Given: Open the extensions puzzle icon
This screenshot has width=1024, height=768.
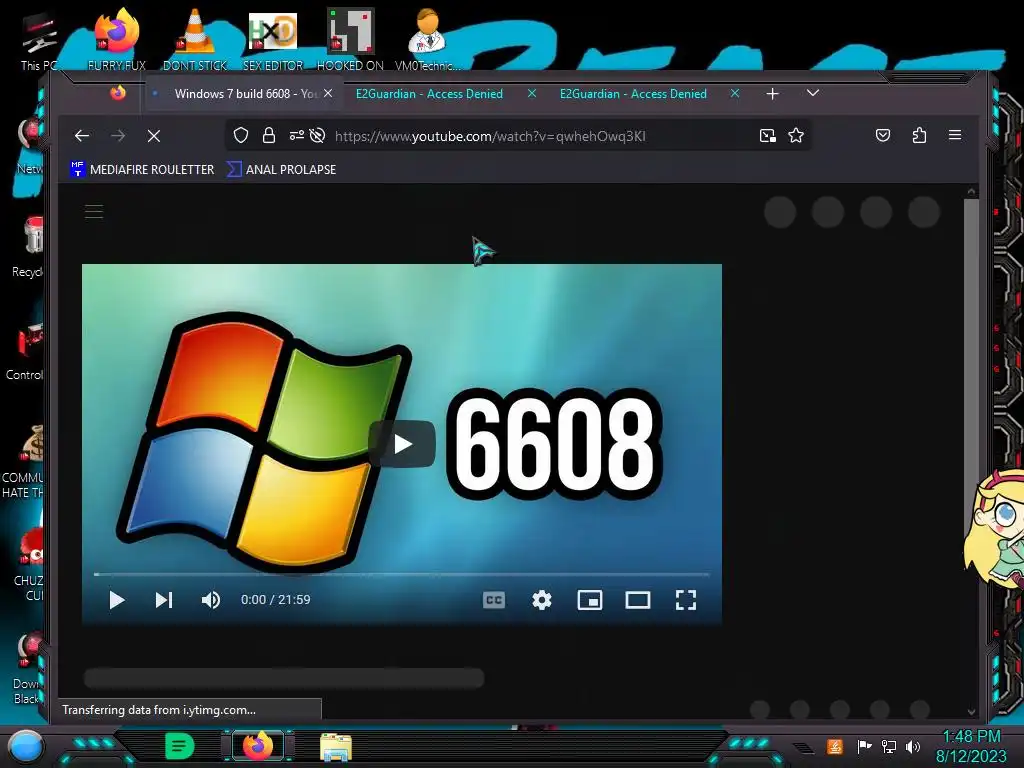Looking at the screenshot, I should coord(919,135).
